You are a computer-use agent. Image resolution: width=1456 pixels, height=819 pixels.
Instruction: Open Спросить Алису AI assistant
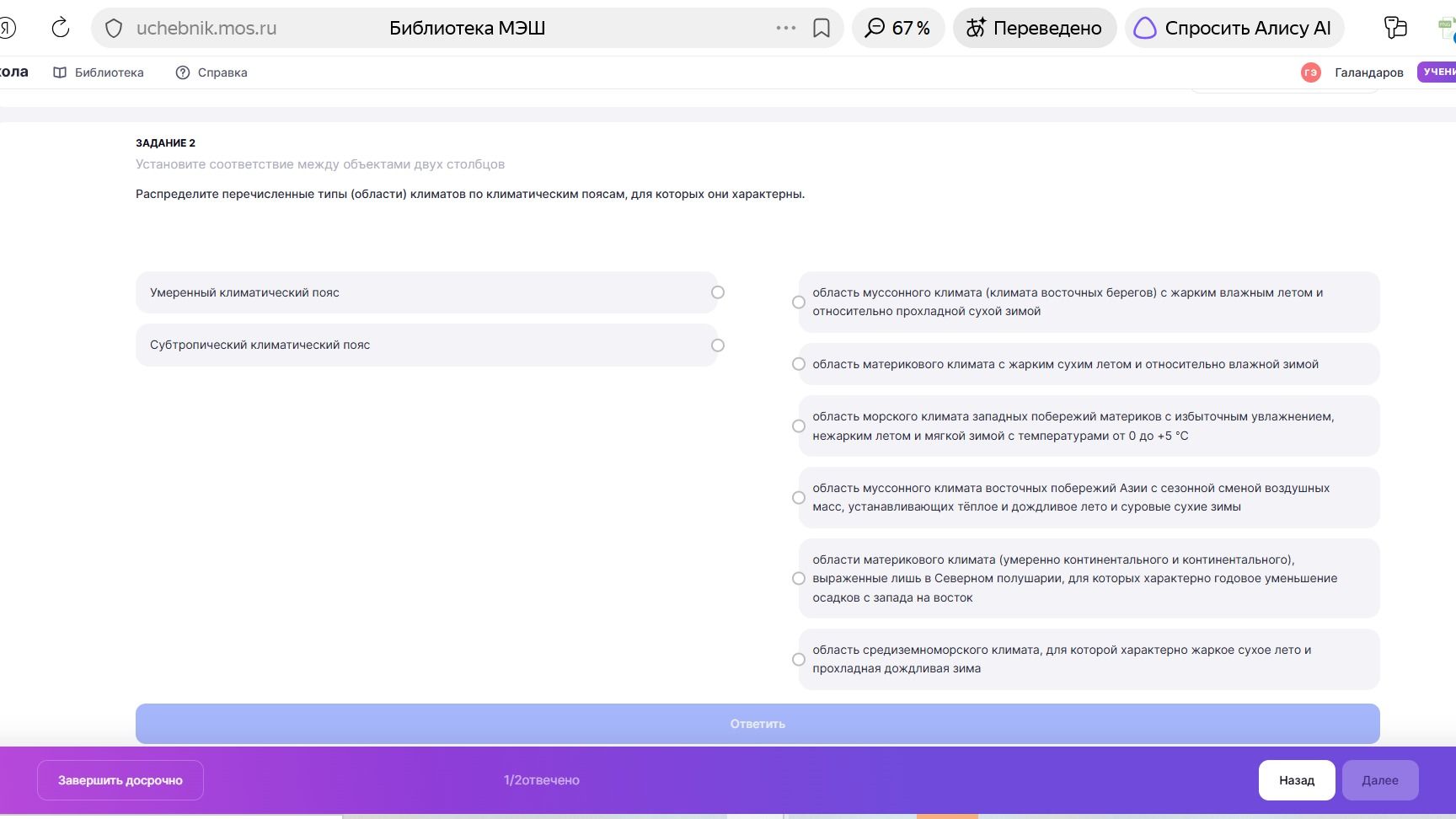(1234, 28)
